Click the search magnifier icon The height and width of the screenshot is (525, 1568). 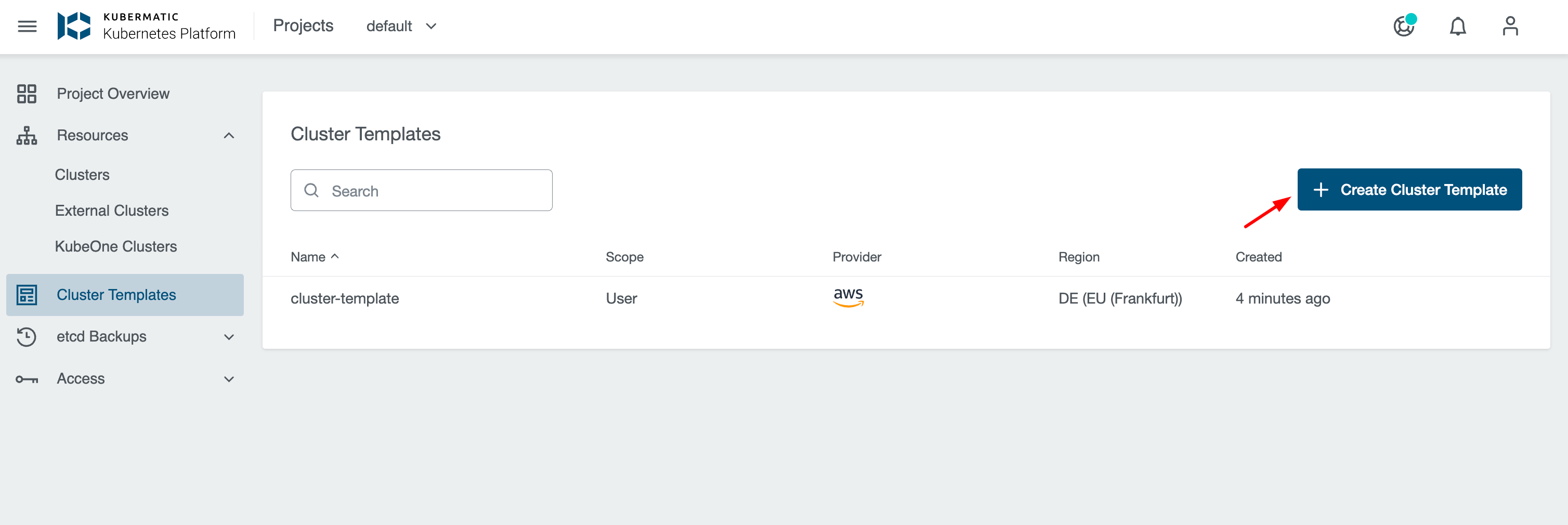[x=312, y=190]
